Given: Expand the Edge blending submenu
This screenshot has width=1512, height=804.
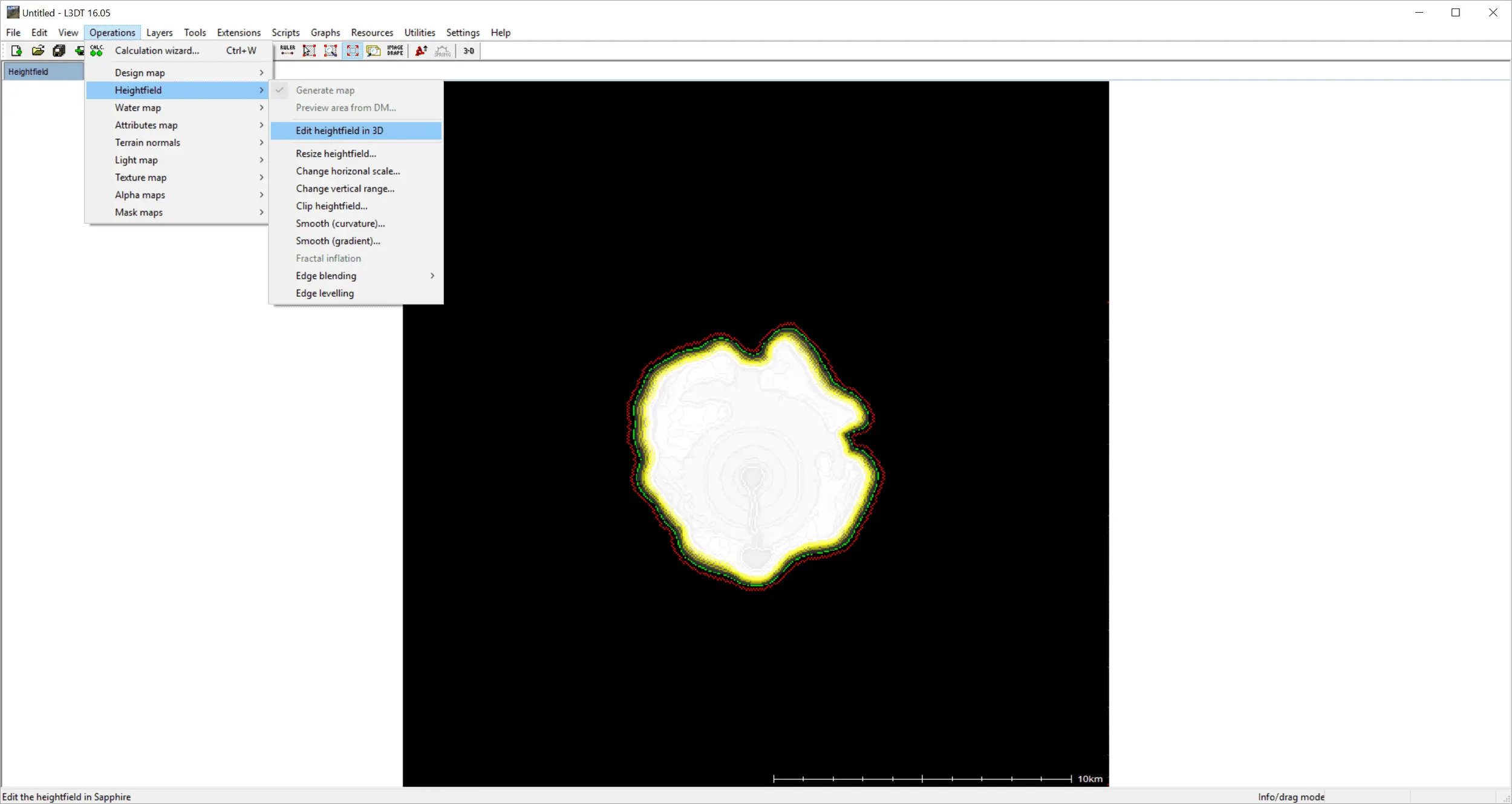Looking at the screenshot, I should pyautogui.click(x=356, y=276).
